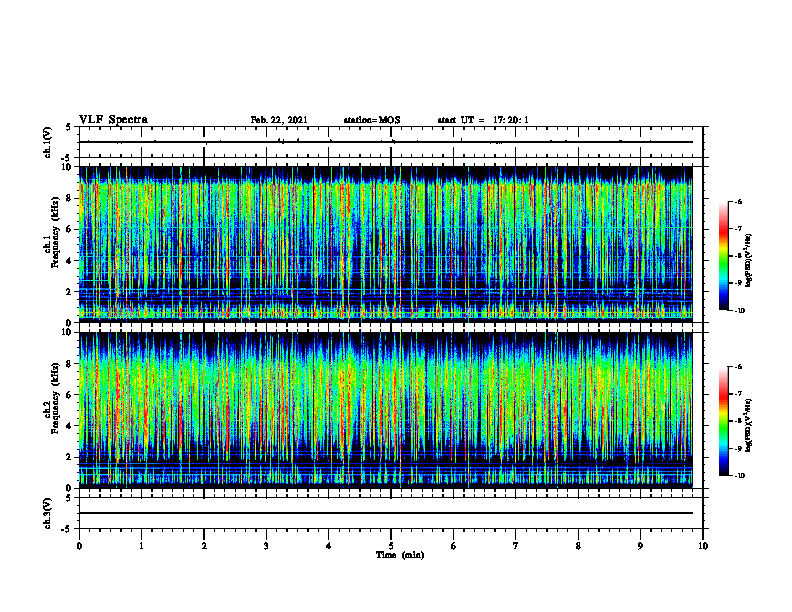The width and height of the screenshot is (792, 612).
Task: Click time axis tick label 10
Action: coord(703,546)
